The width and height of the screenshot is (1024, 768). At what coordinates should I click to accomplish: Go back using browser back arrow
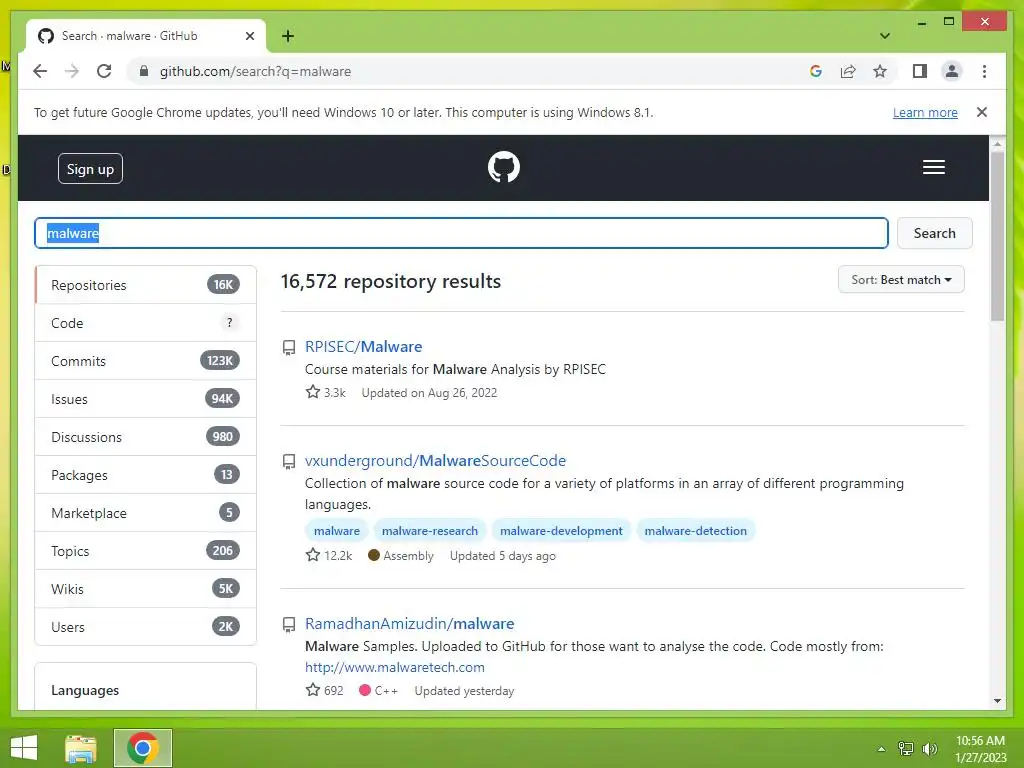40,71
